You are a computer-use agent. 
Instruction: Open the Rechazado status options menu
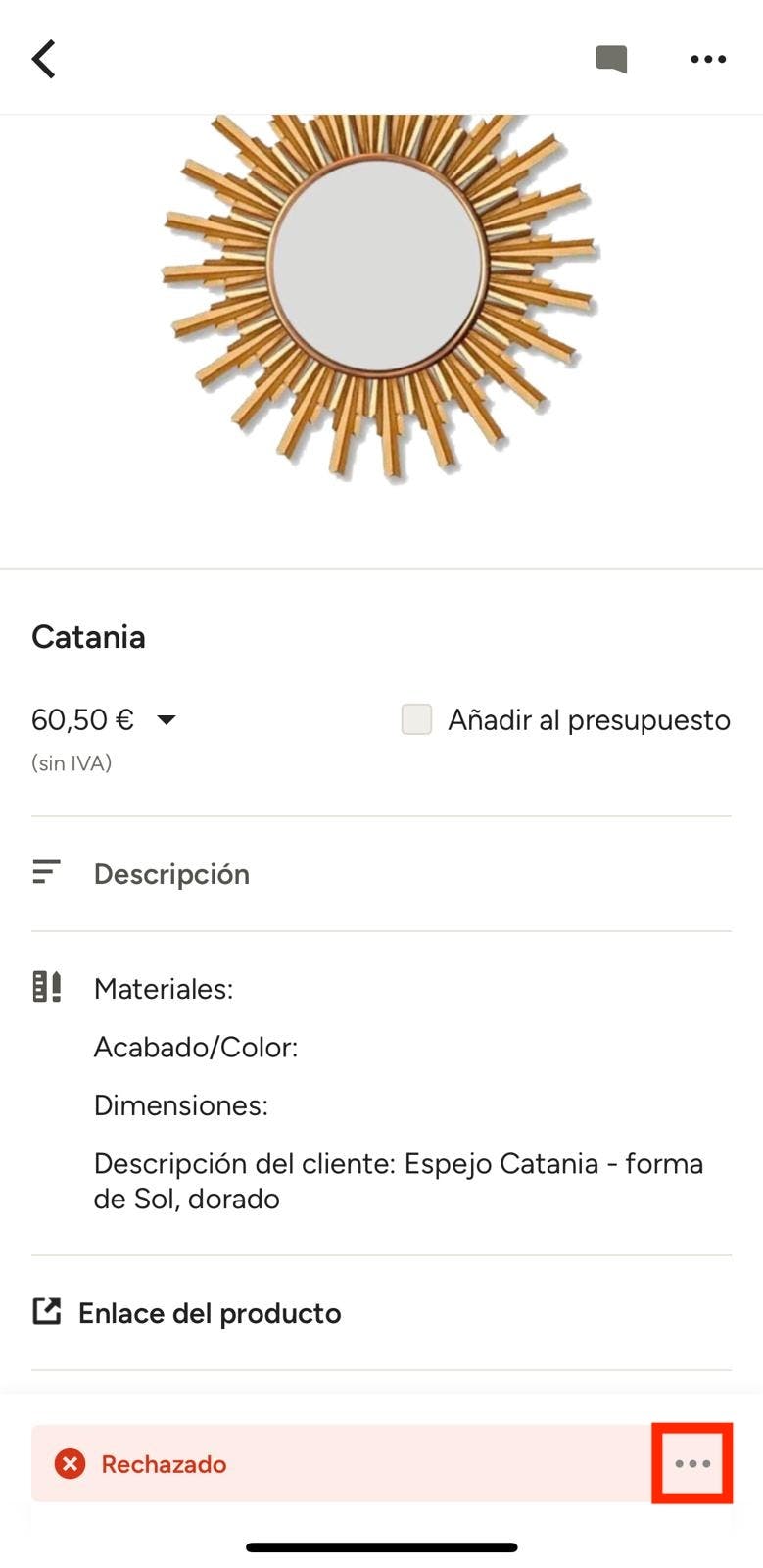coord(692,1464)
